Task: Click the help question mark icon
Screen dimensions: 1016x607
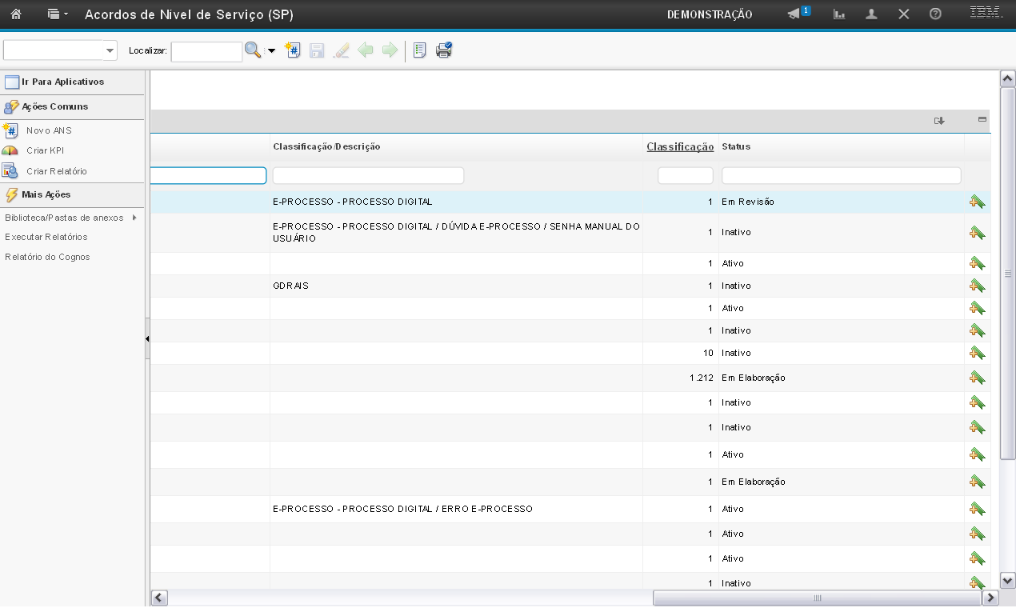Action: pyautogui.click(x=933, y=15)
